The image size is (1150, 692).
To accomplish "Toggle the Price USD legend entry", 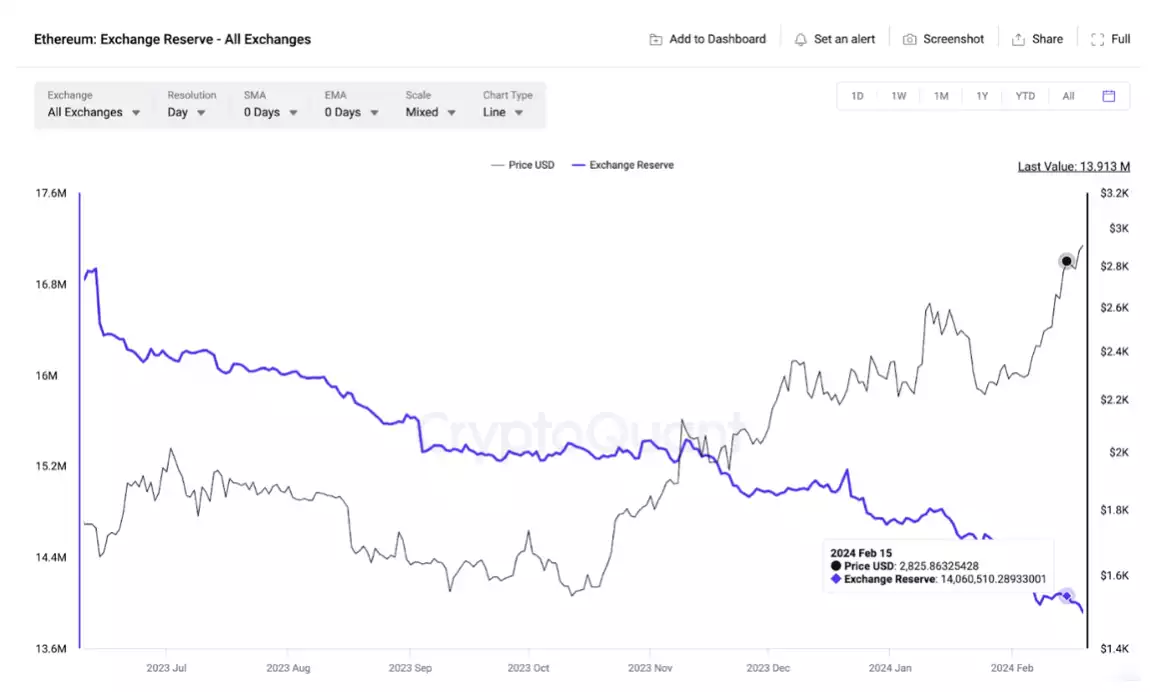I will click(522, 164).
